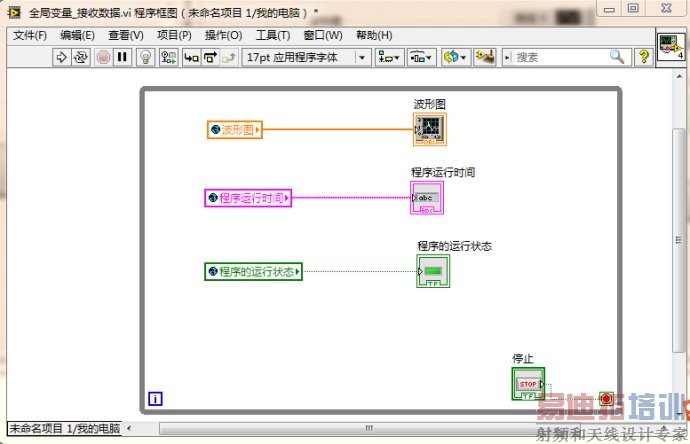Select the 停止 STOP button terminal
This screenshot has height=444, width=690.
click(528, 384)
